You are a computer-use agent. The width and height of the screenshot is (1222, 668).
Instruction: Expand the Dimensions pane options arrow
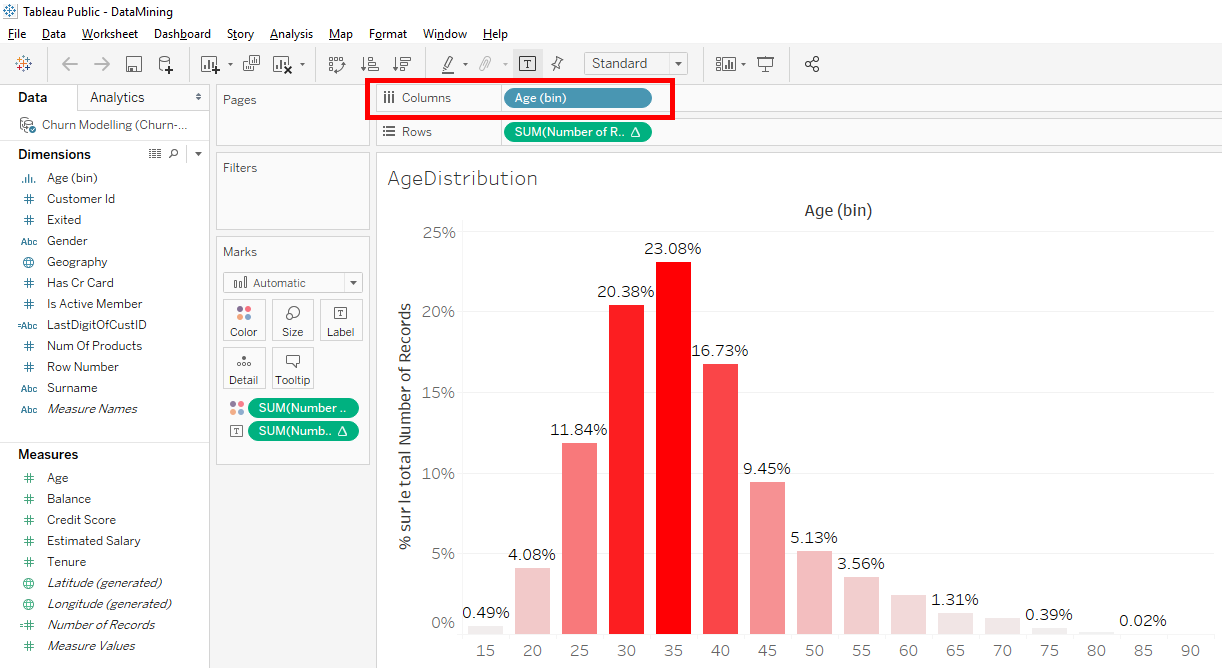coord(198,154)
